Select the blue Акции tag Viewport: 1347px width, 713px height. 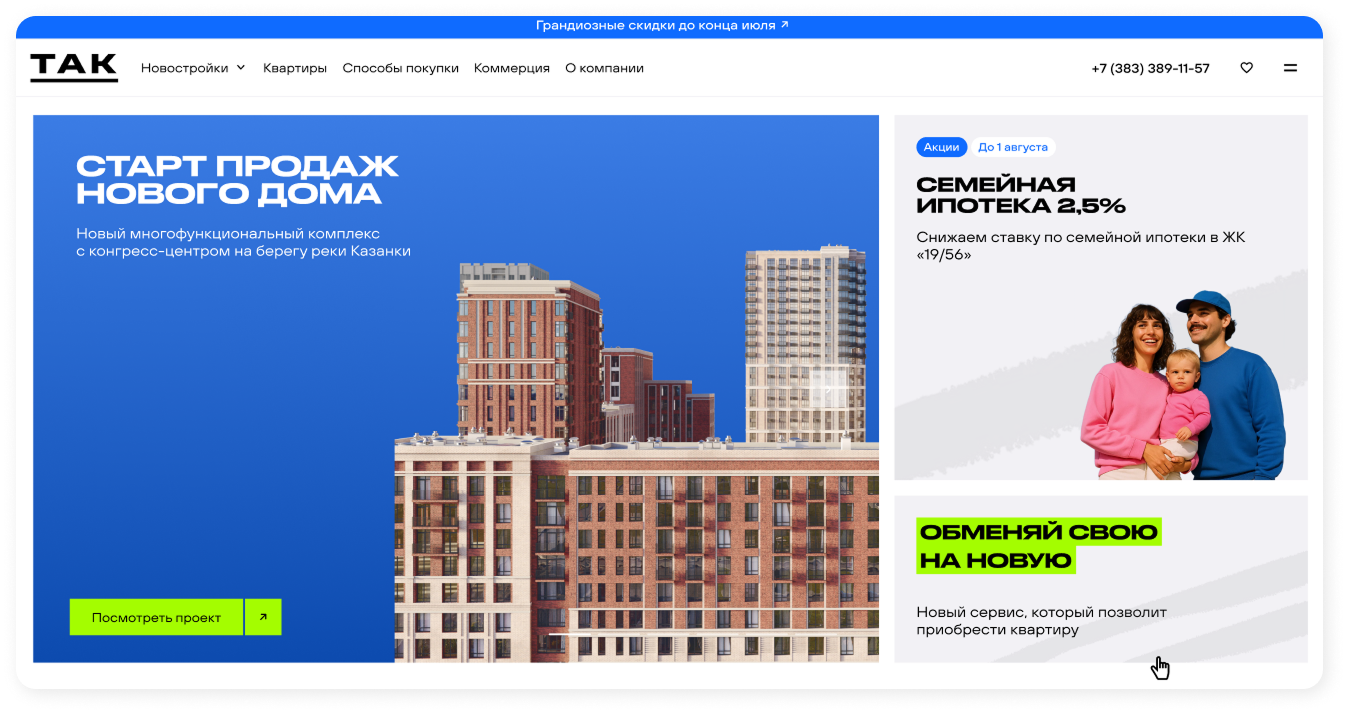click(x=941, y=147)
